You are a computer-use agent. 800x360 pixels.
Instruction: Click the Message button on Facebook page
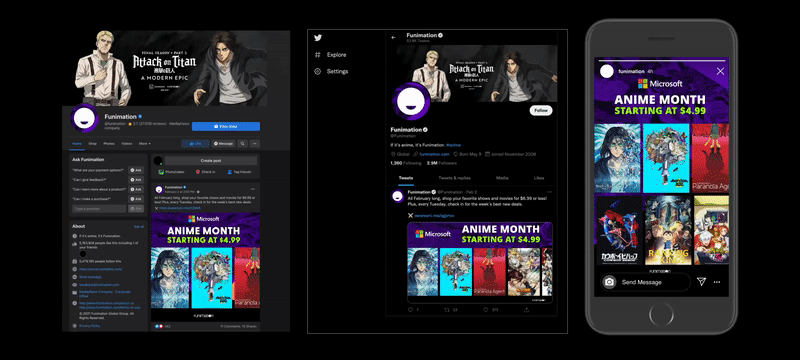click(223, 144)
